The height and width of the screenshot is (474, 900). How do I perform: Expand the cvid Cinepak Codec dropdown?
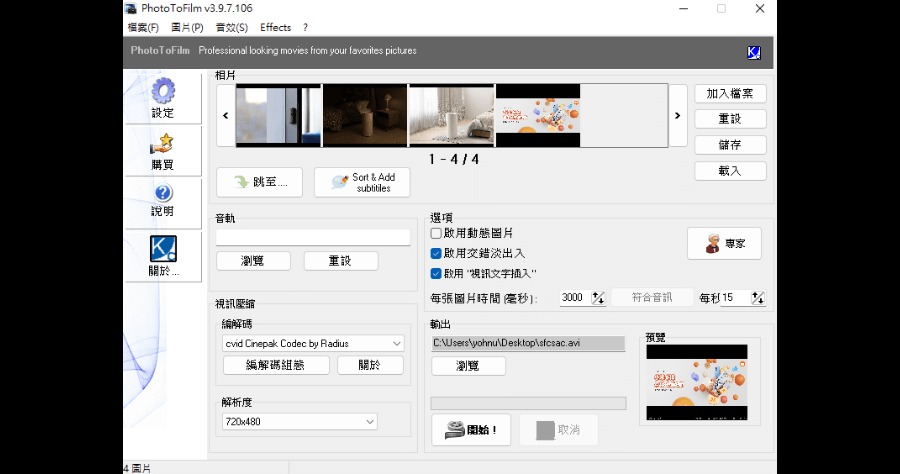pos(397,344)
